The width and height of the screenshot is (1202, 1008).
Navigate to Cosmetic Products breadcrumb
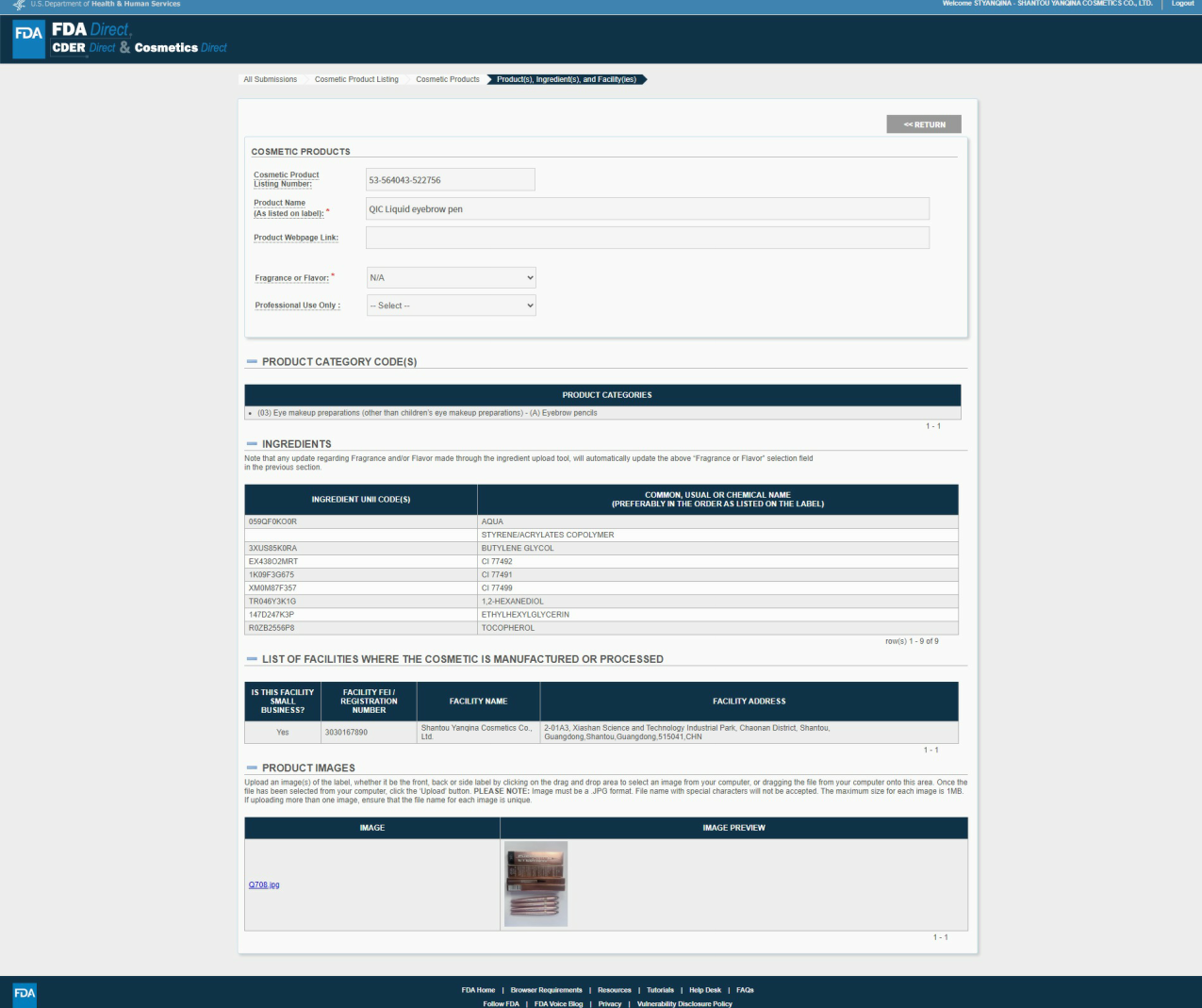(447, 79)
